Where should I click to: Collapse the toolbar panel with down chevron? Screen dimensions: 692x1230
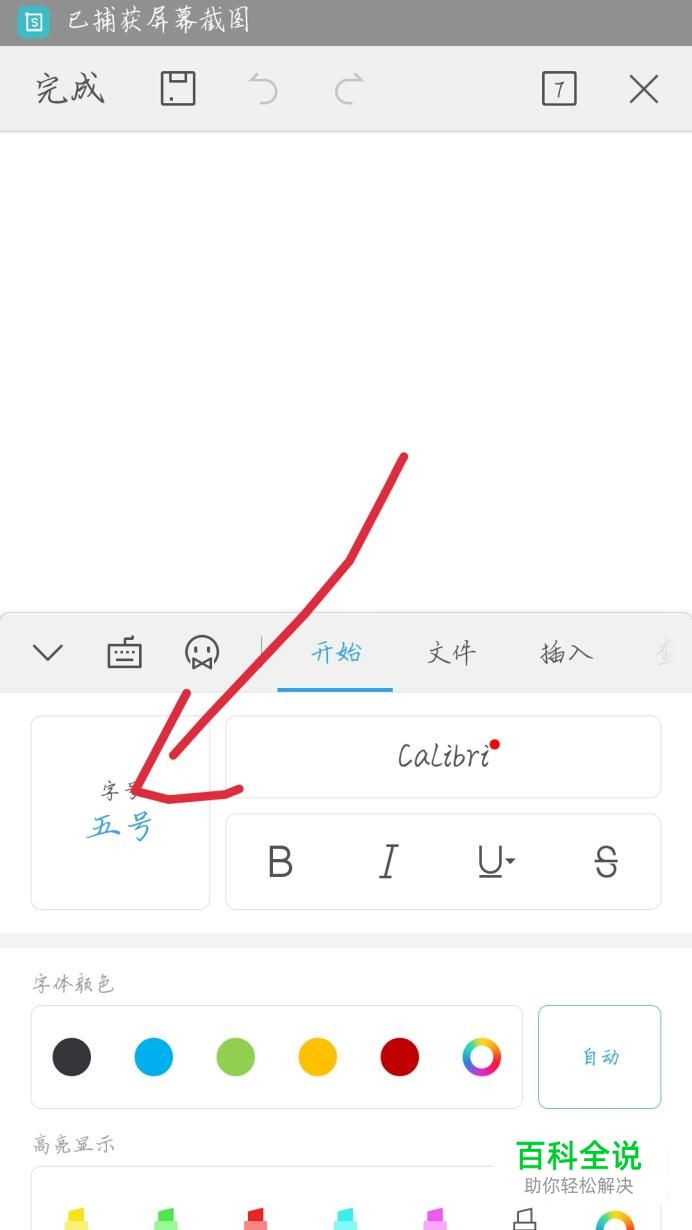pos(48,653)
